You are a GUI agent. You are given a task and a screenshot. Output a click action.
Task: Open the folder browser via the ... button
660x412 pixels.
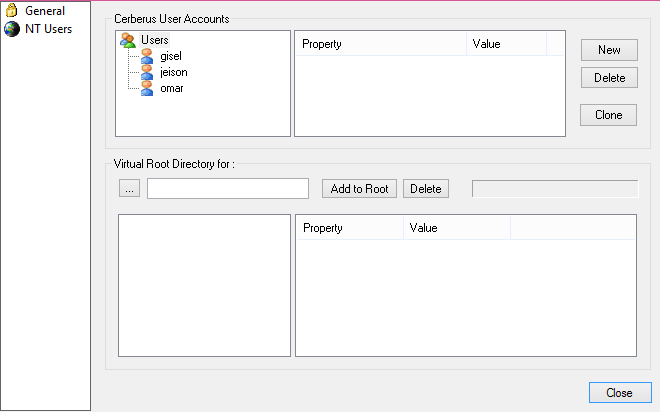pos(129,189)
